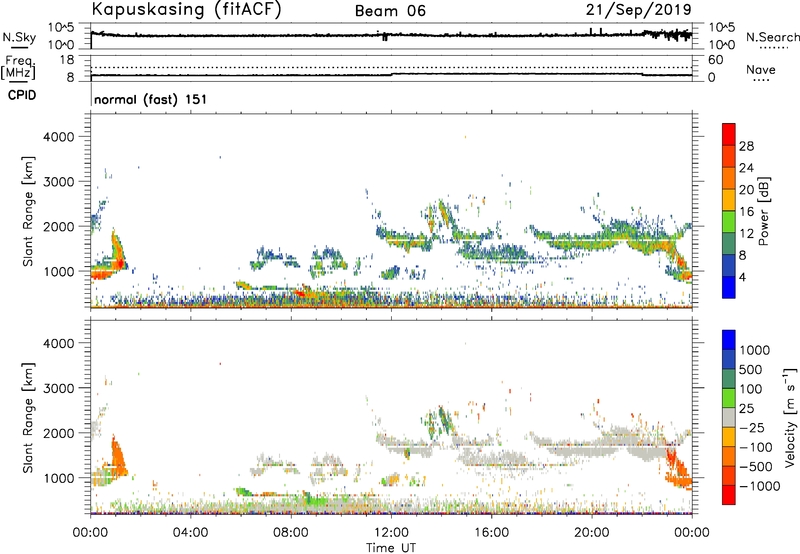Click the -25 velocity colorbar label
This screenshot has width=800, height=554.
[752, 428]
